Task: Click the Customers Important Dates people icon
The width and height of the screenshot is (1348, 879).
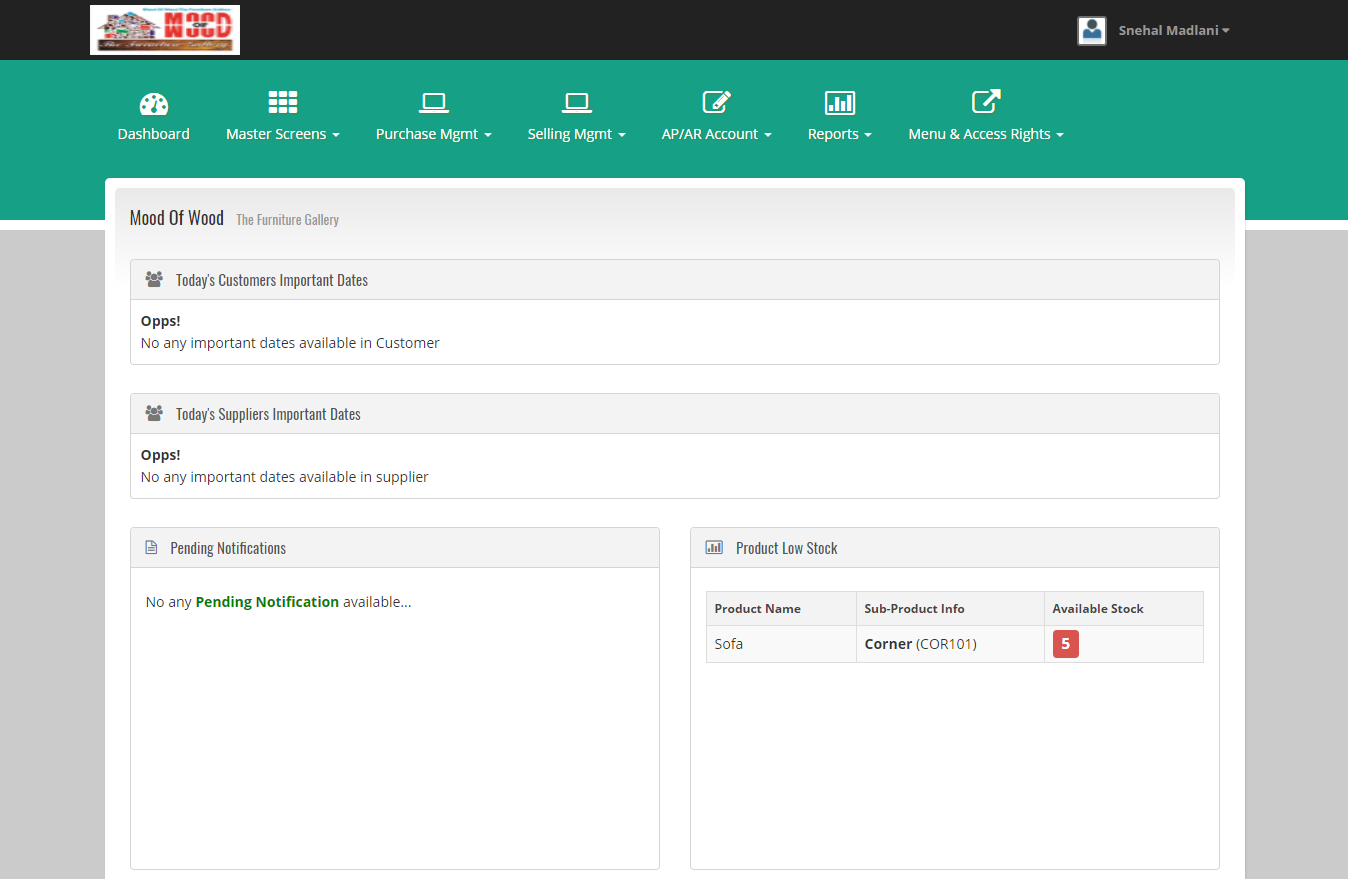Action: (x=154, y=280)
